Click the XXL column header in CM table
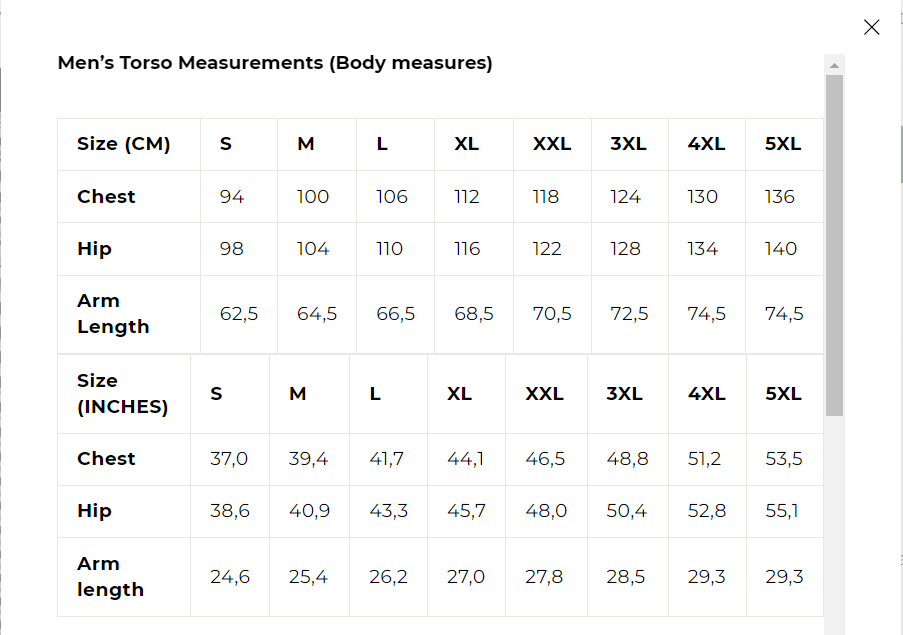Screen dimensions: 903x635 pos(551,144)
